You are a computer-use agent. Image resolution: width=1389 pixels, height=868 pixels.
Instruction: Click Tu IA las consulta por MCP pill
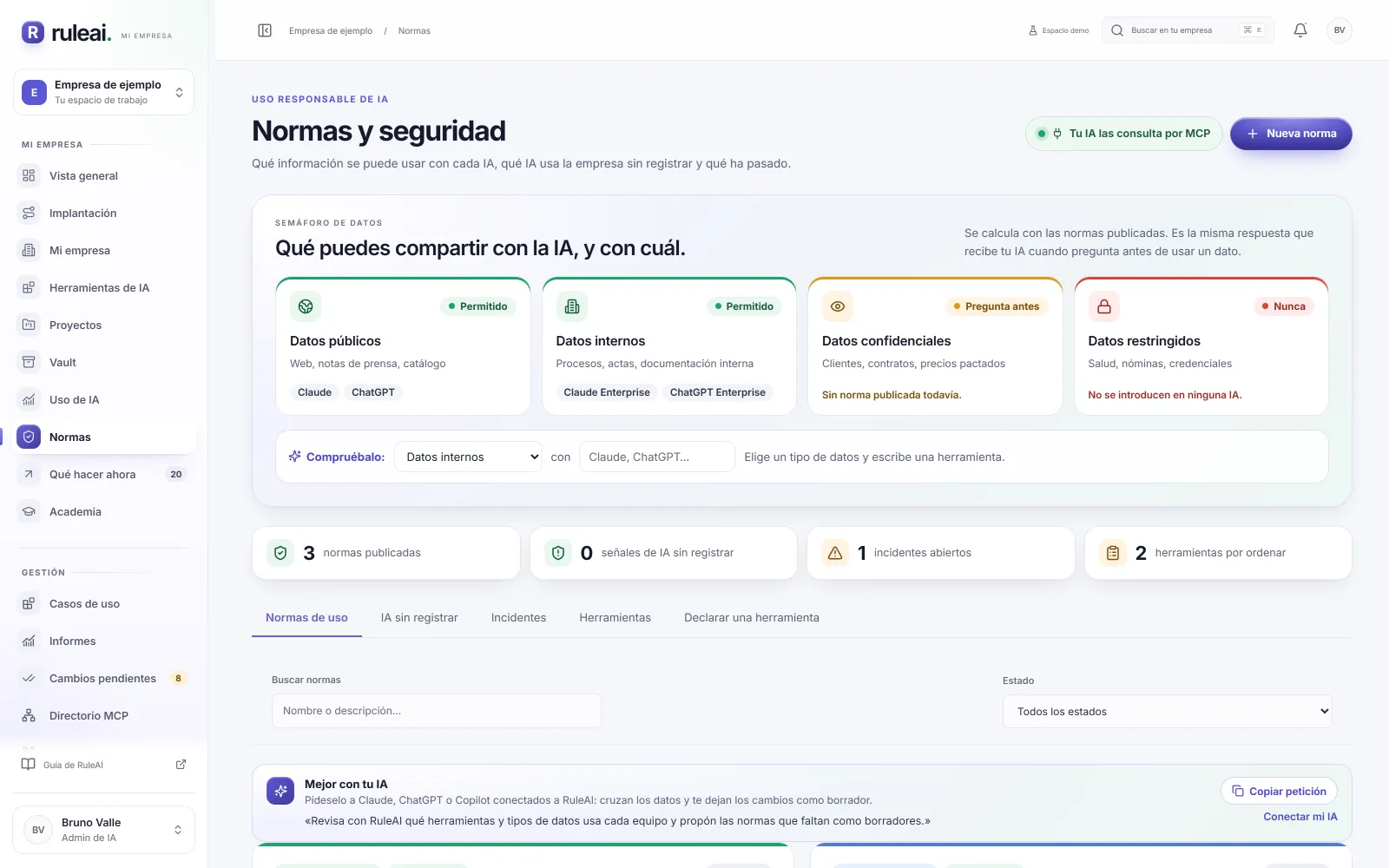(1124, 134)
